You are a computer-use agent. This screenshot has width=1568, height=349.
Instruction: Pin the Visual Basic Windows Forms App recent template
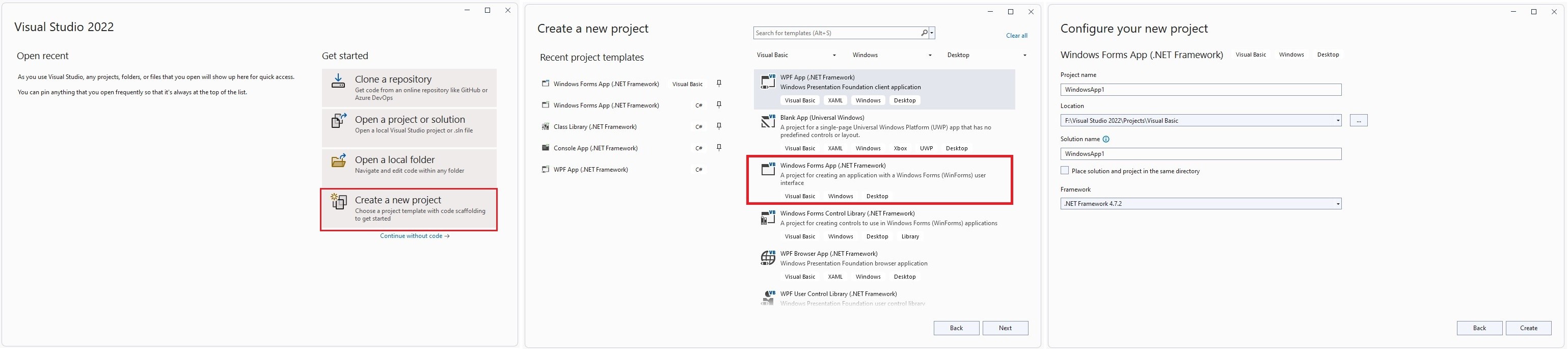pyautogui.click(x=719, y=84)
